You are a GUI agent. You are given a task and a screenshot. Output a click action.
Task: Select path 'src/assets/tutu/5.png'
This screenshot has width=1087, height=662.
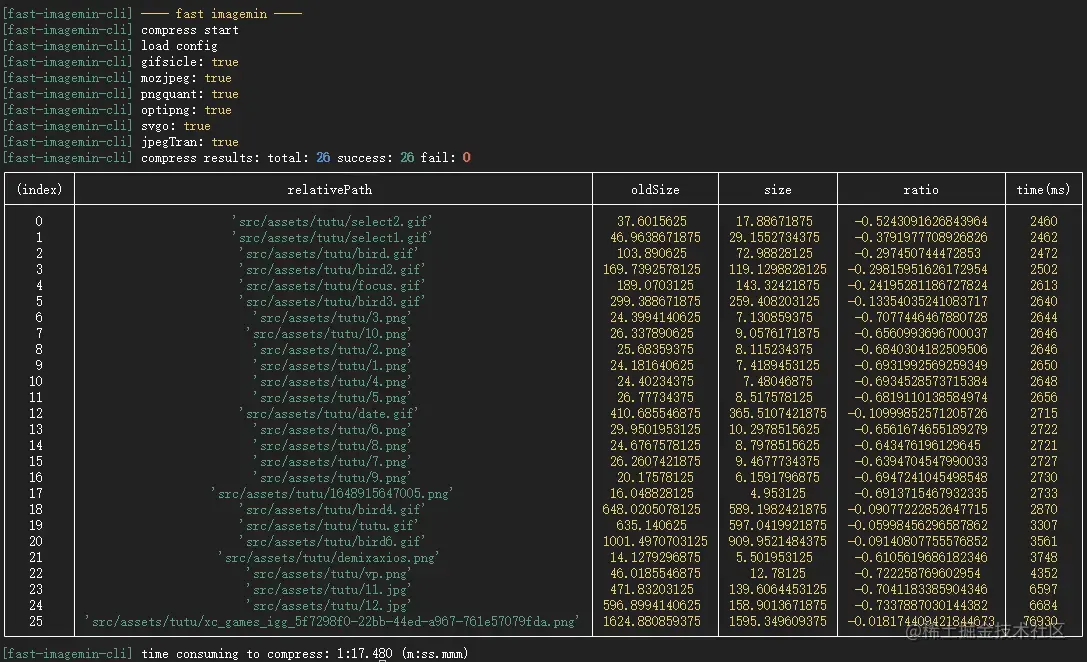tap(332, 397)
